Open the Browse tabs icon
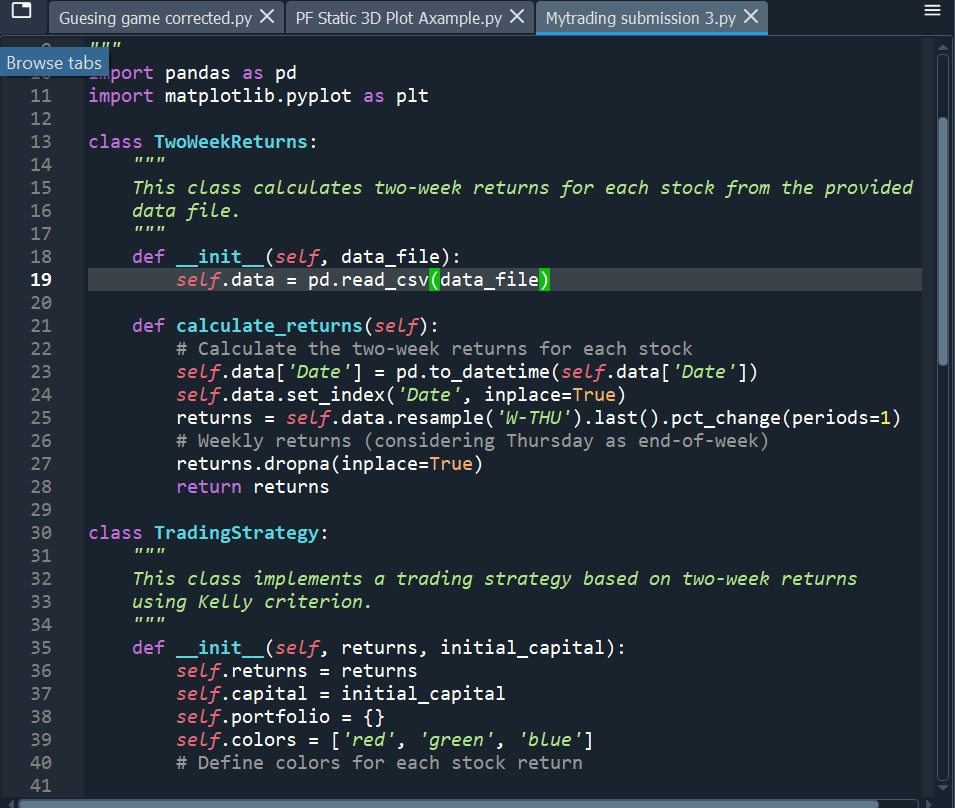Screen dimensions: 955x808 pyautogui.click(x=21, y=10)
